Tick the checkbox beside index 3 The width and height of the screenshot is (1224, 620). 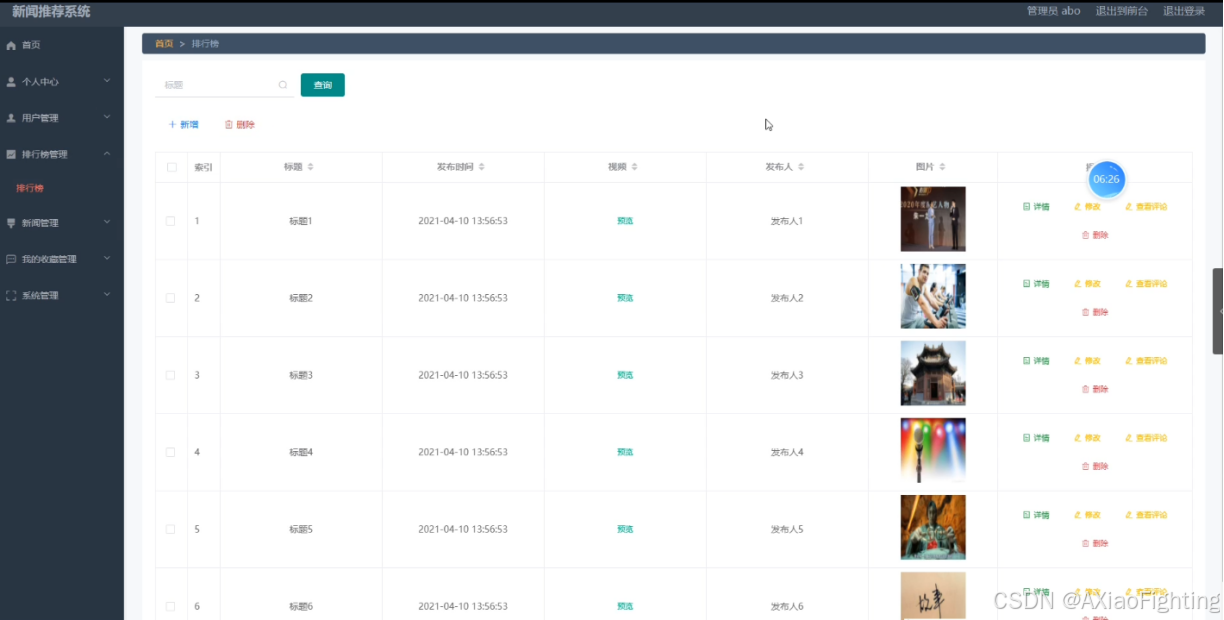(x=170, y=375)
